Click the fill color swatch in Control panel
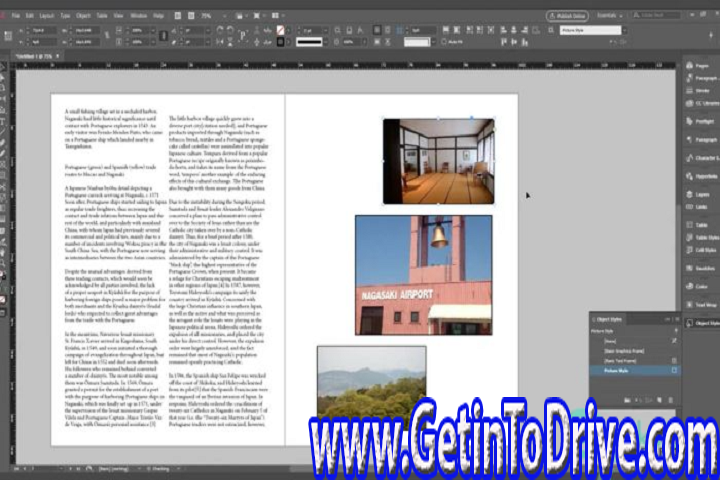Image resolution: width=720 pixels, height=480 pixels. 280,30
